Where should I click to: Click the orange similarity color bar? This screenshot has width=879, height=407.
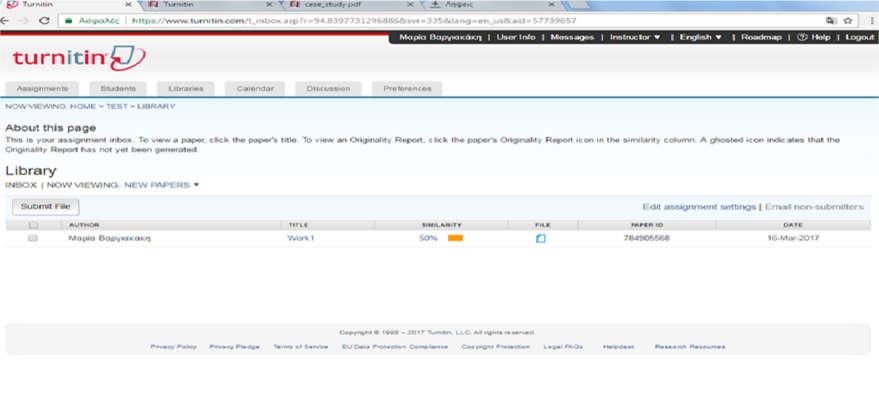coord(455,238)
